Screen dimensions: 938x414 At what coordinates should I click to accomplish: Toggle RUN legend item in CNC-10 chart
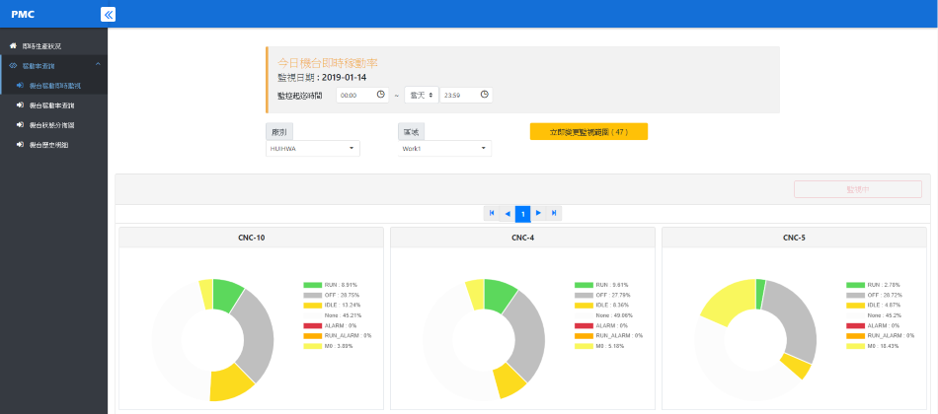(x=328, y=285)
